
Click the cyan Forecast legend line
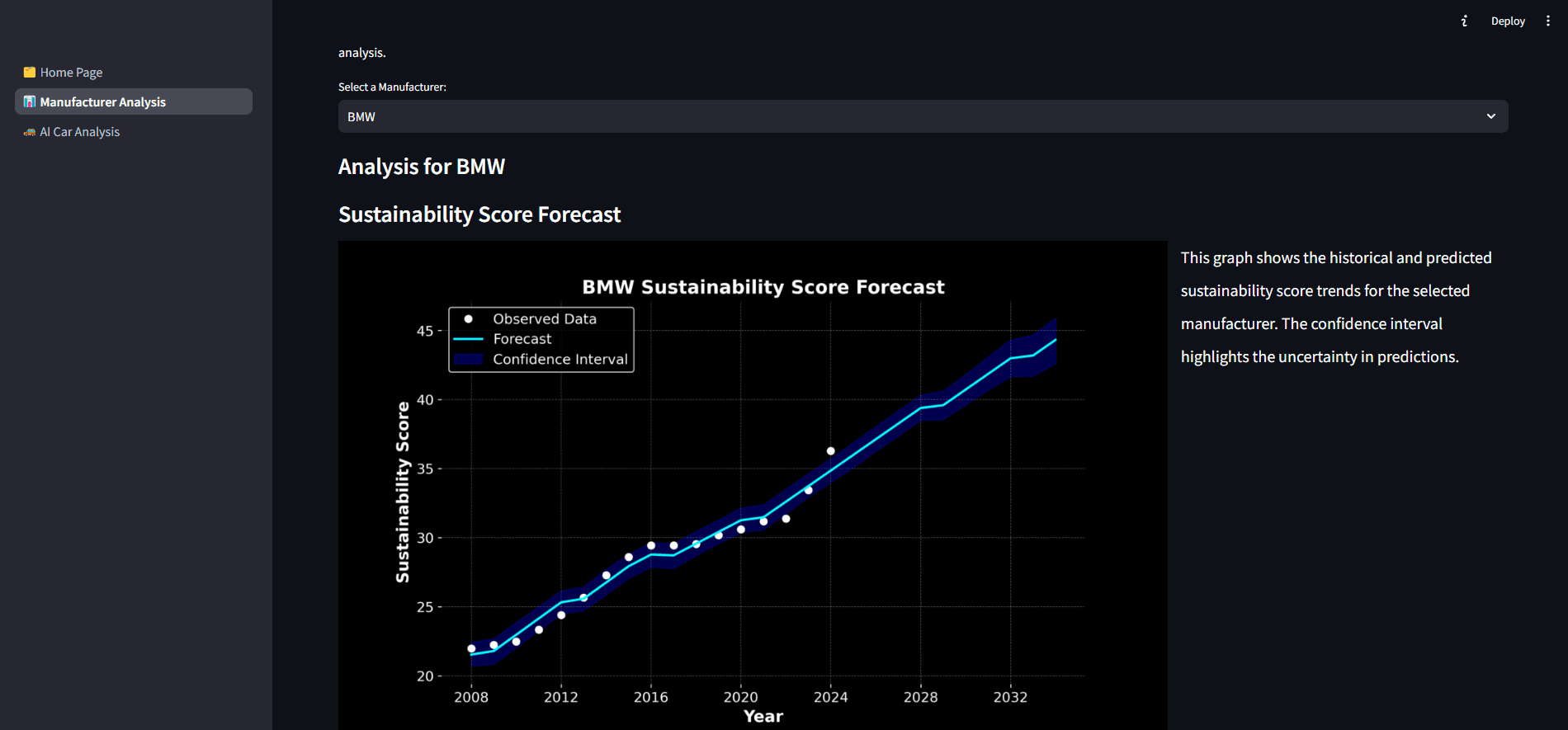coord(468,339)
